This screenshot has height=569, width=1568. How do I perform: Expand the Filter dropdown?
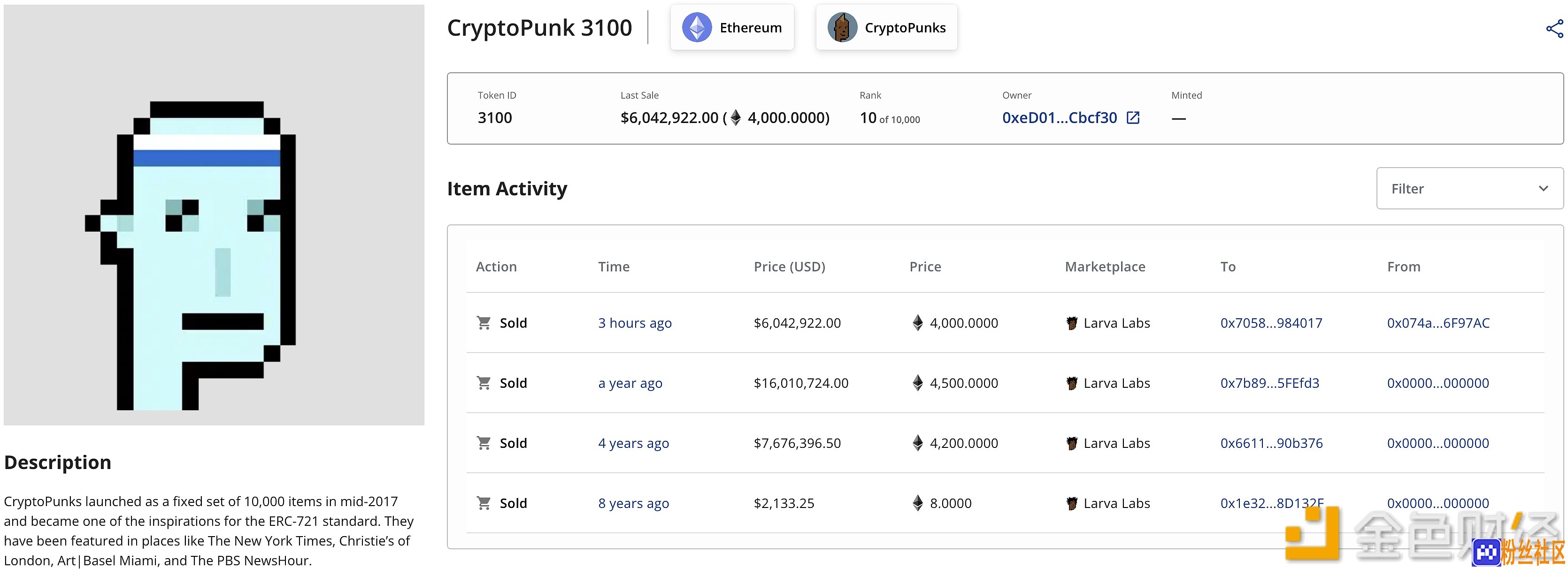pyautogui.click(x=1469, y=189)
